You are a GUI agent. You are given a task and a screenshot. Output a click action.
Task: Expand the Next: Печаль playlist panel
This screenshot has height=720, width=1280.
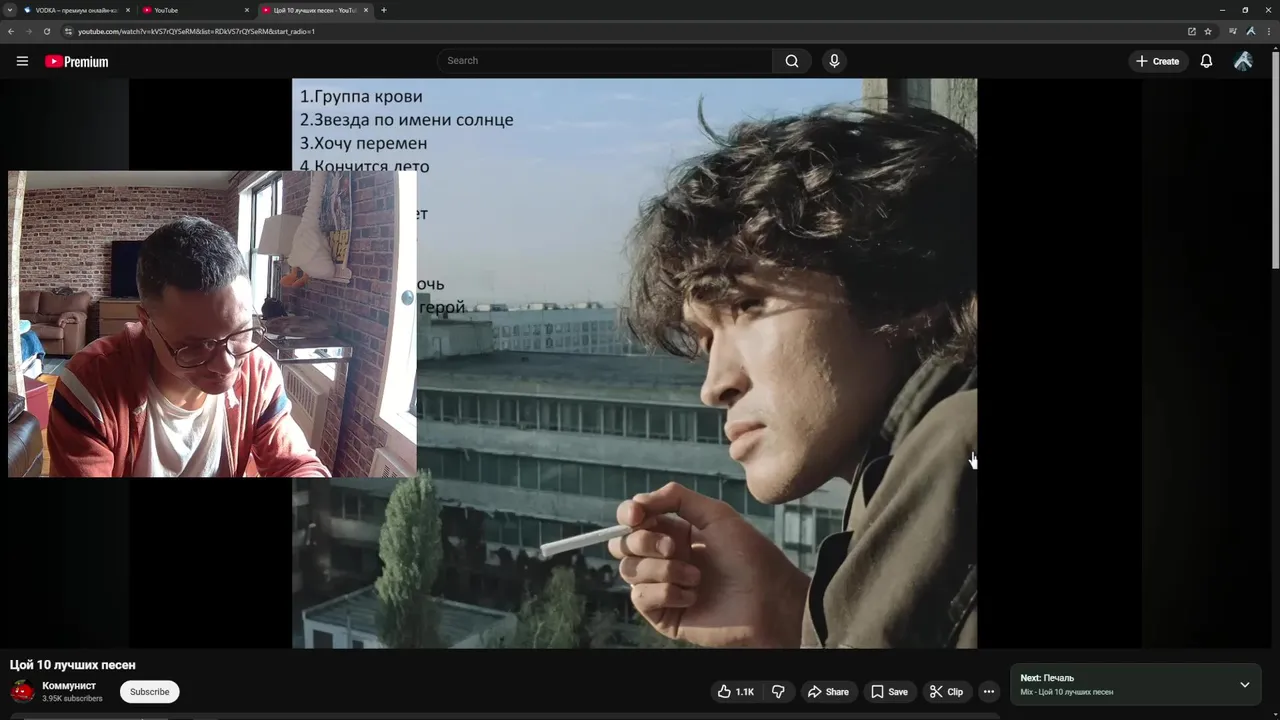click(1245, 685)
